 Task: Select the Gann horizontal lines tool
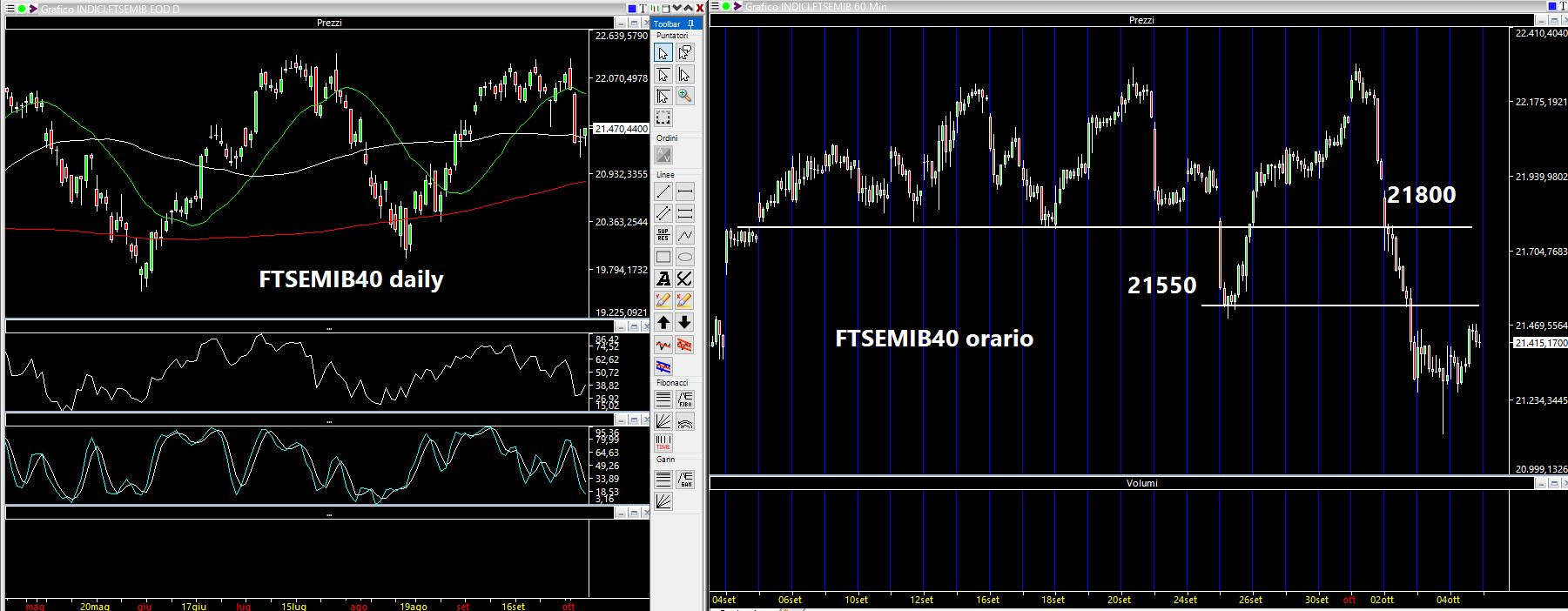(663, 480)
